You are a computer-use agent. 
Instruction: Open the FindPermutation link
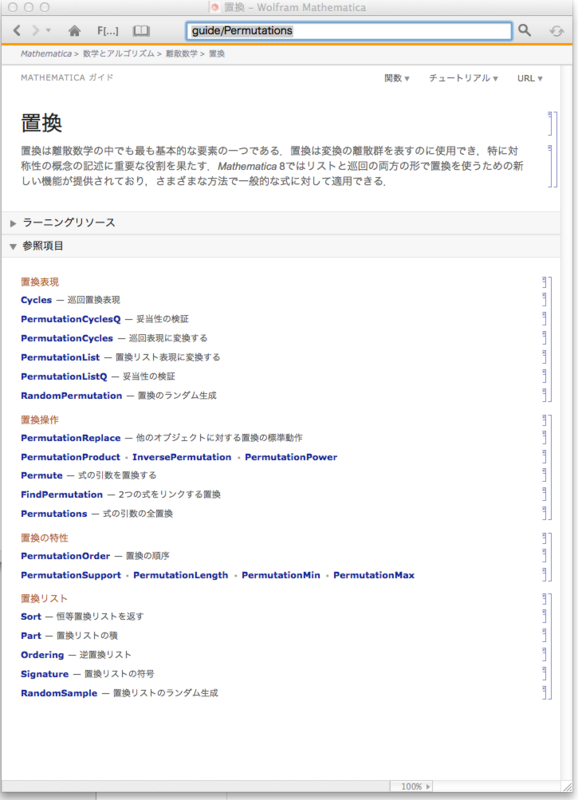62,494
